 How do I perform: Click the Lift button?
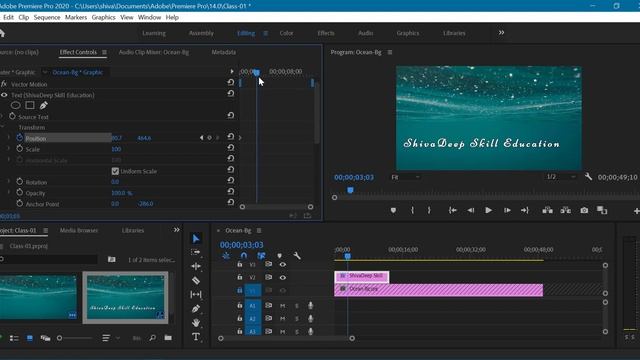coord(547,210)
